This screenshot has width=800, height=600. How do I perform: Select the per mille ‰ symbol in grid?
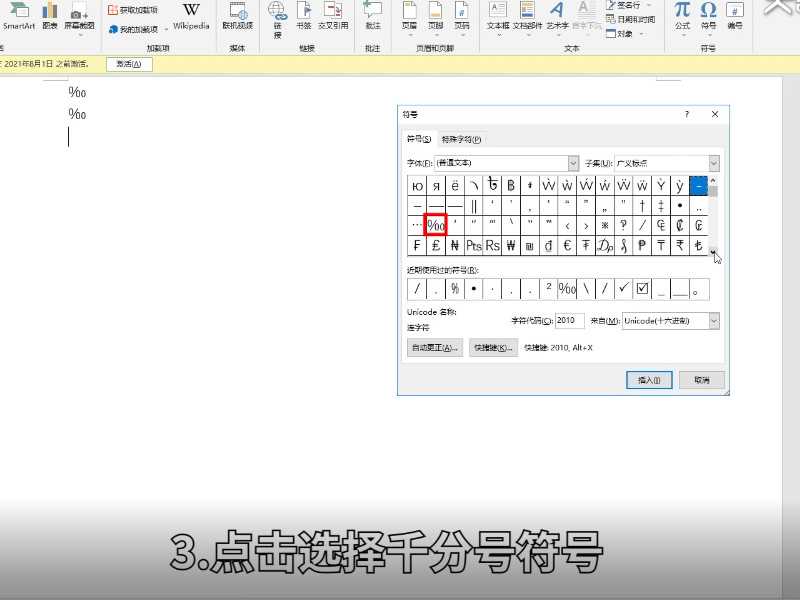436,225
